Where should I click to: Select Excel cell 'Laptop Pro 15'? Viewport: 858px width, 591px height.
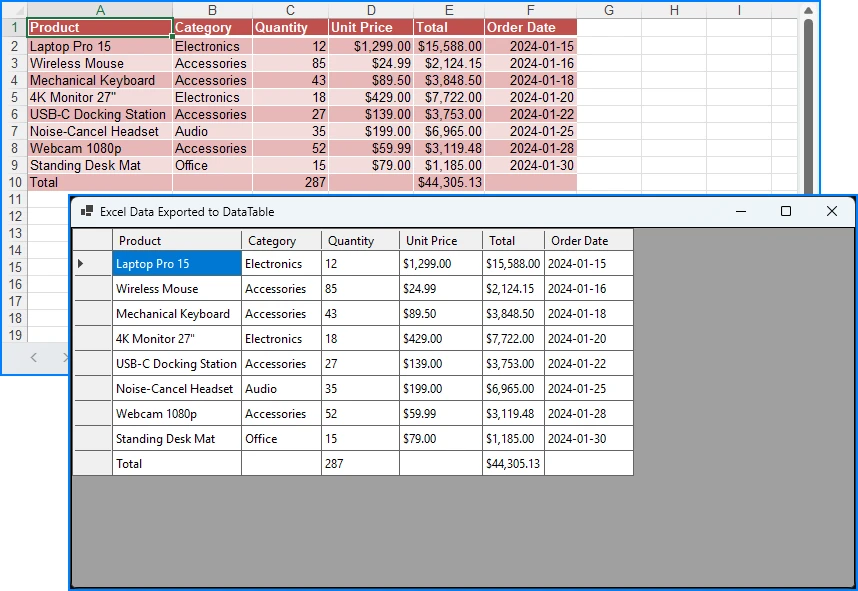[x=100, y=47]
